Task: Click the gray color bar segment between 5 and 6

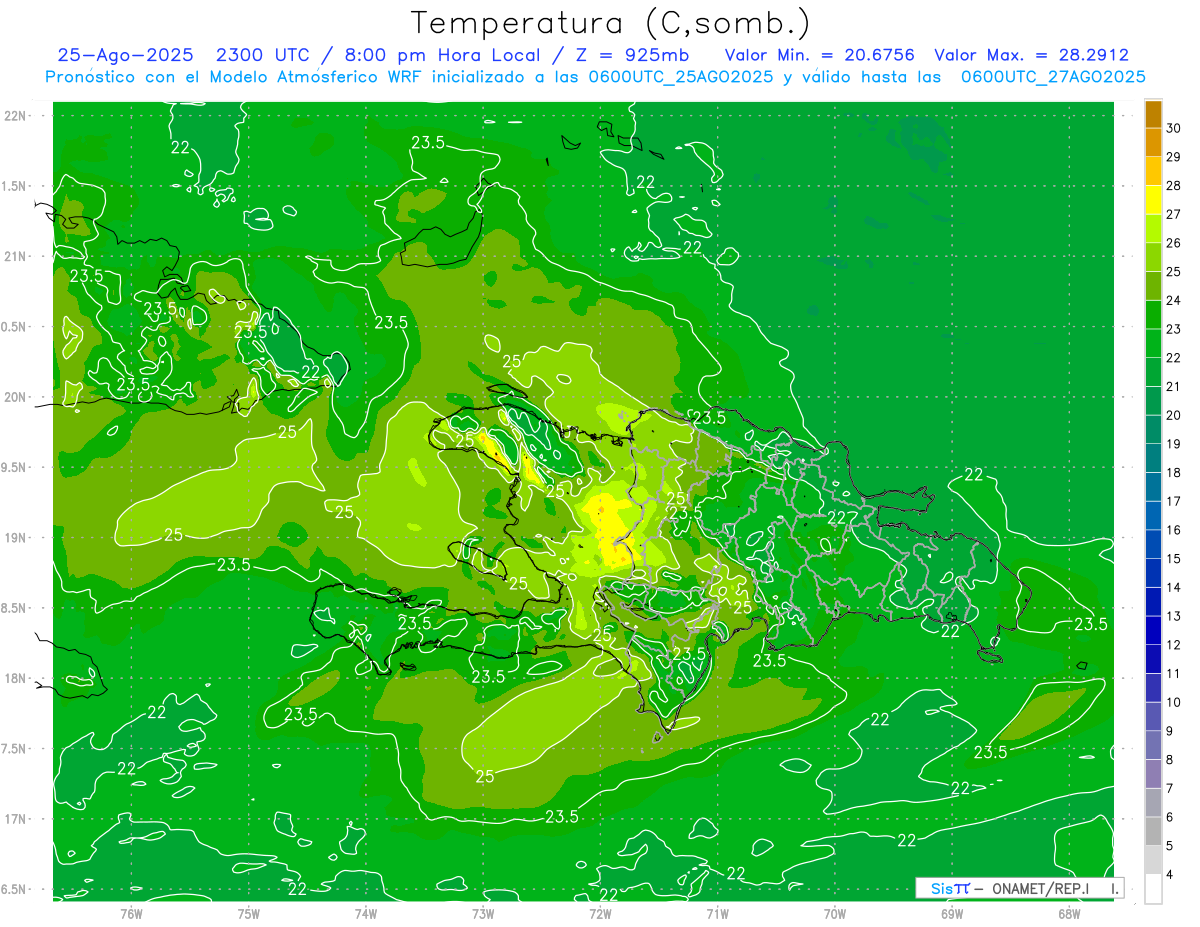Action: (x=1153, y=832)
